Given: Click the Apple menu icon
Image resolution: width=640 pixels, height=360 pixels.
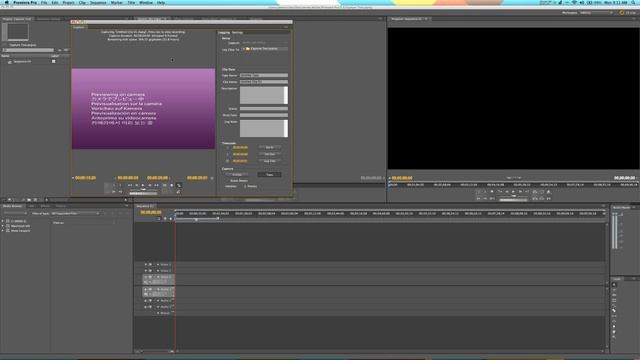Looking at the screenshot, I should tap(7, 2).
